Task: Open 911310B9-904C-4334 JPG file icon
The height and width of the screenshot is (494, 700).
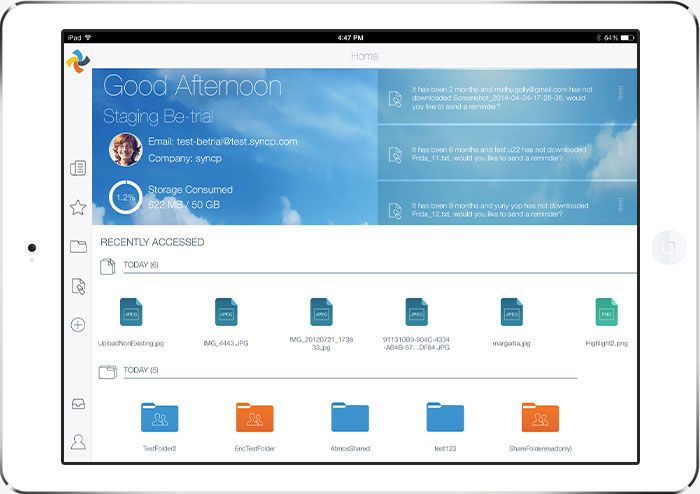Action: tap(417, 312)
